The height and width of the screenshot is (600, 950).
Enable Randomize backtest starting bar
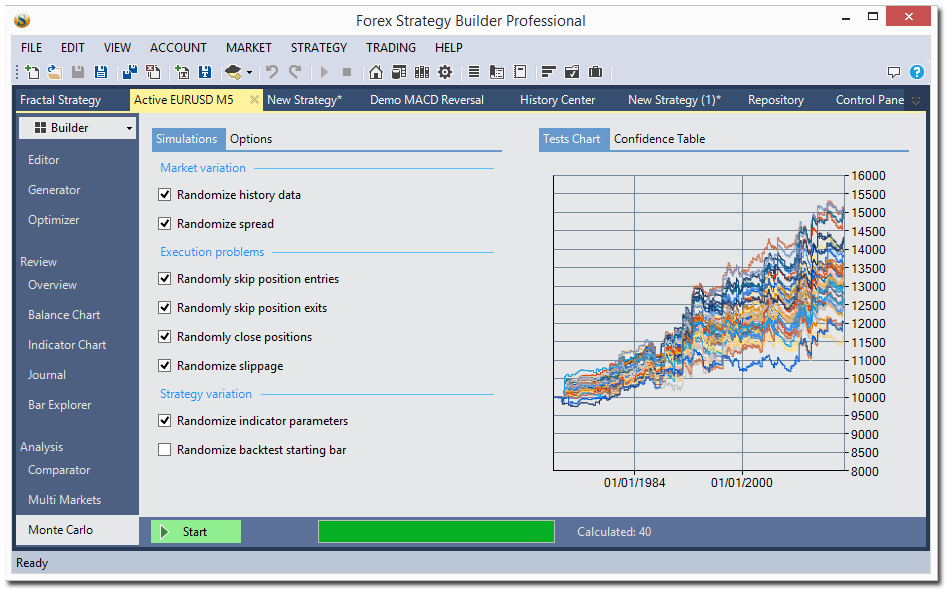(166, 449)
